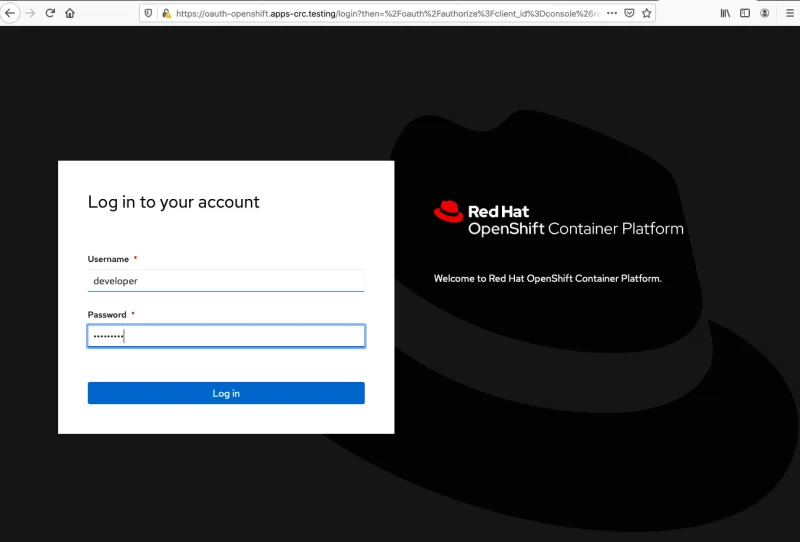Screen dimensions: 800x542
Task: Expand the page actions three-dot menu
Action: pos(612,13)
